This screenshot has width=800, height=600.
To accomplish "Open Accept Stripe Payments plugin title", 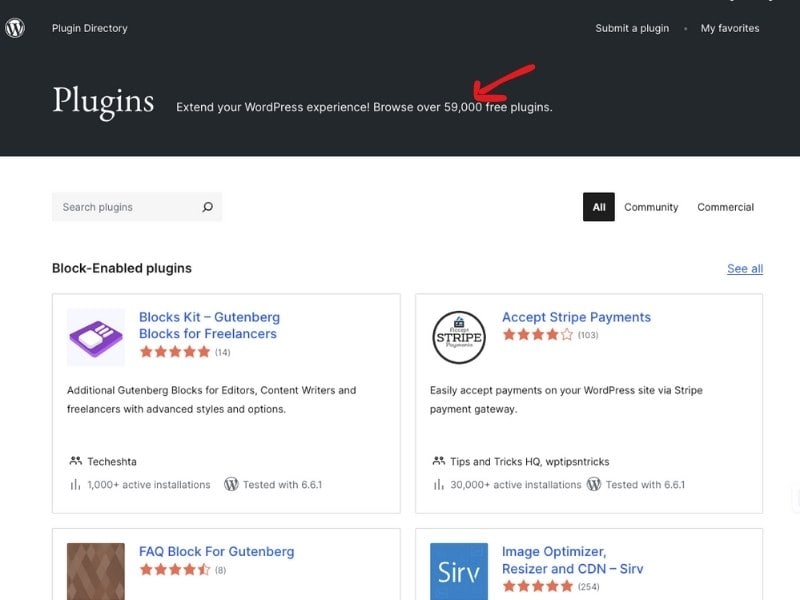I will (x=577, y=317).
